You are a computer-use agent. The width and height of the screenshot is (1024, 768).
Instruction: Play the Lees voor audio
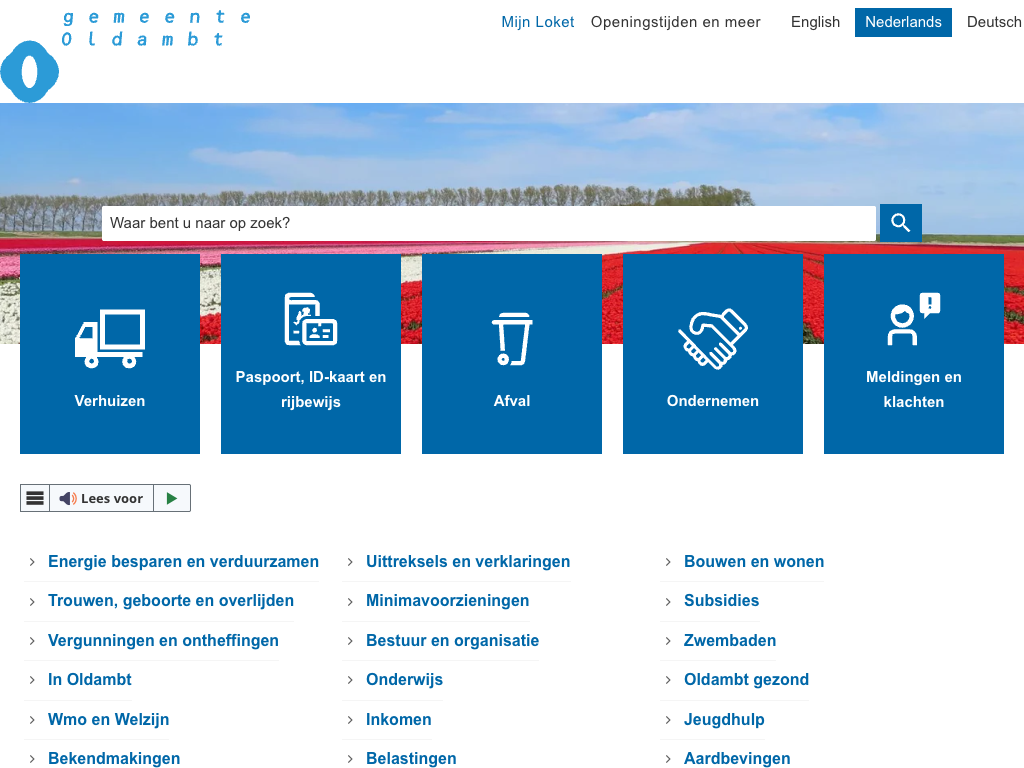tap(172, 498)
